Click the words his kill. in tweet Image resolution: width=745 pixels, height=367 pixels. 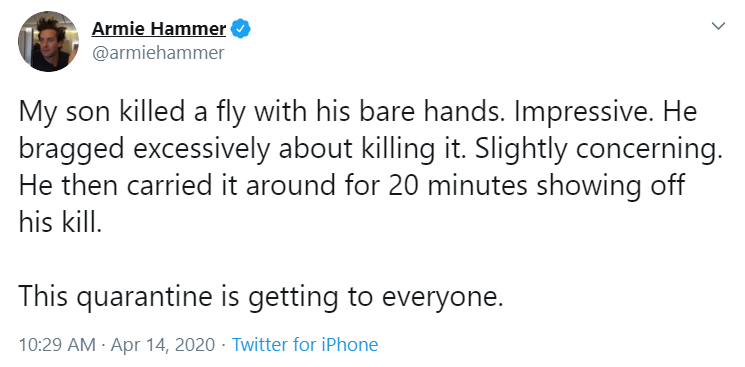click(x=61, y=222)
